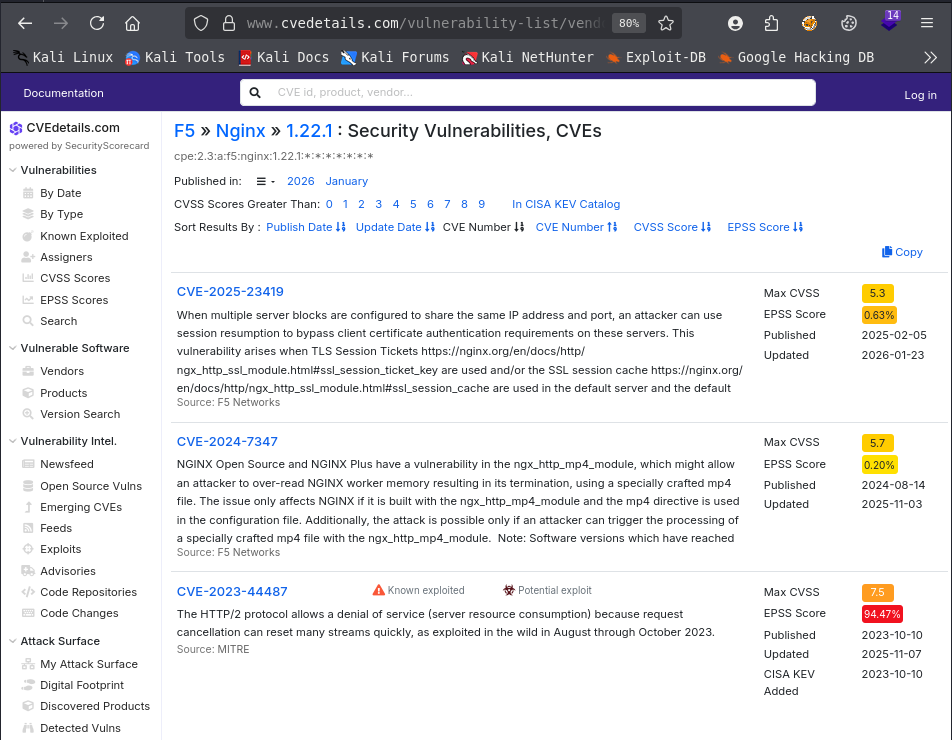Go back to the previous page
The image size is (952, 740).
(25, 23)
